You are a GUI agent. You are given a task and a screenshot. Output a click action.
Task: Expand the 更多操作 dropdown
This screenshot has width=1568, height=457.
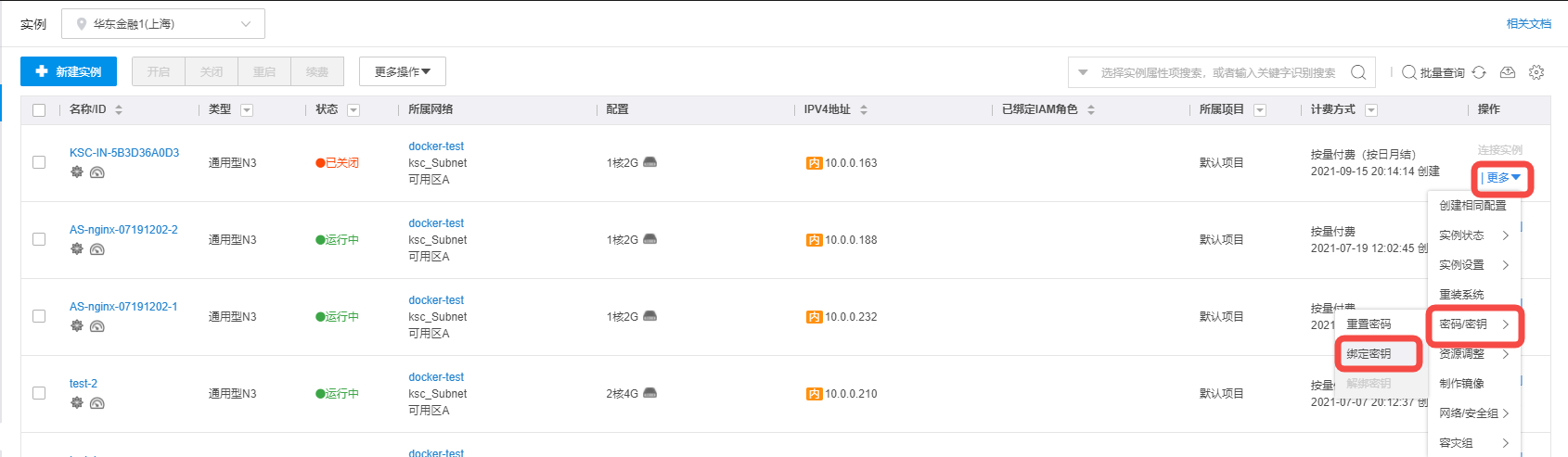tap(403, 71)
